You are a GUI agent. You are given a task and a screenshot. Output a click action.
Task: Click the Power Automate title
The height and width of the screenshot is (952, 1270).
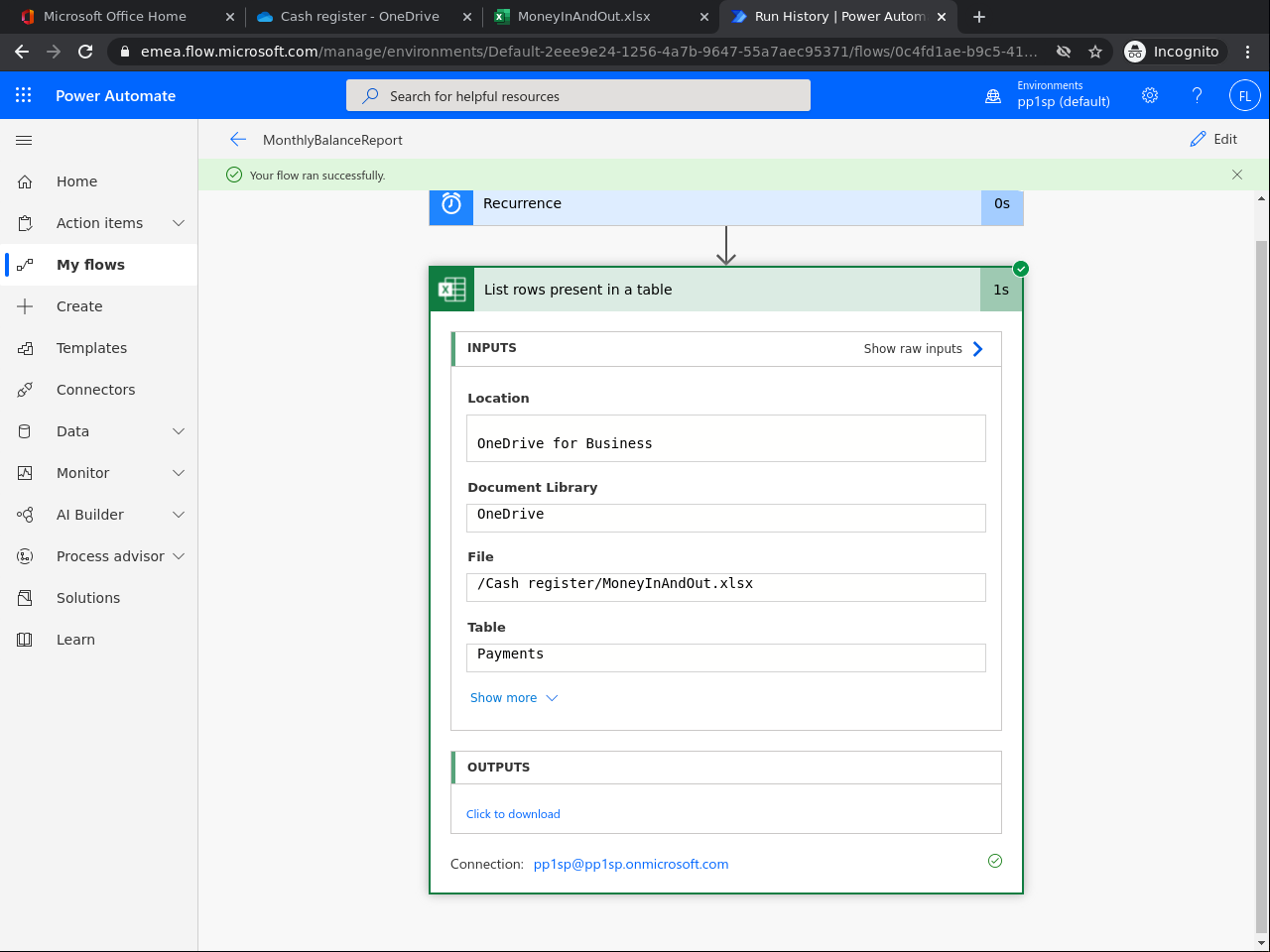(116, 96)
